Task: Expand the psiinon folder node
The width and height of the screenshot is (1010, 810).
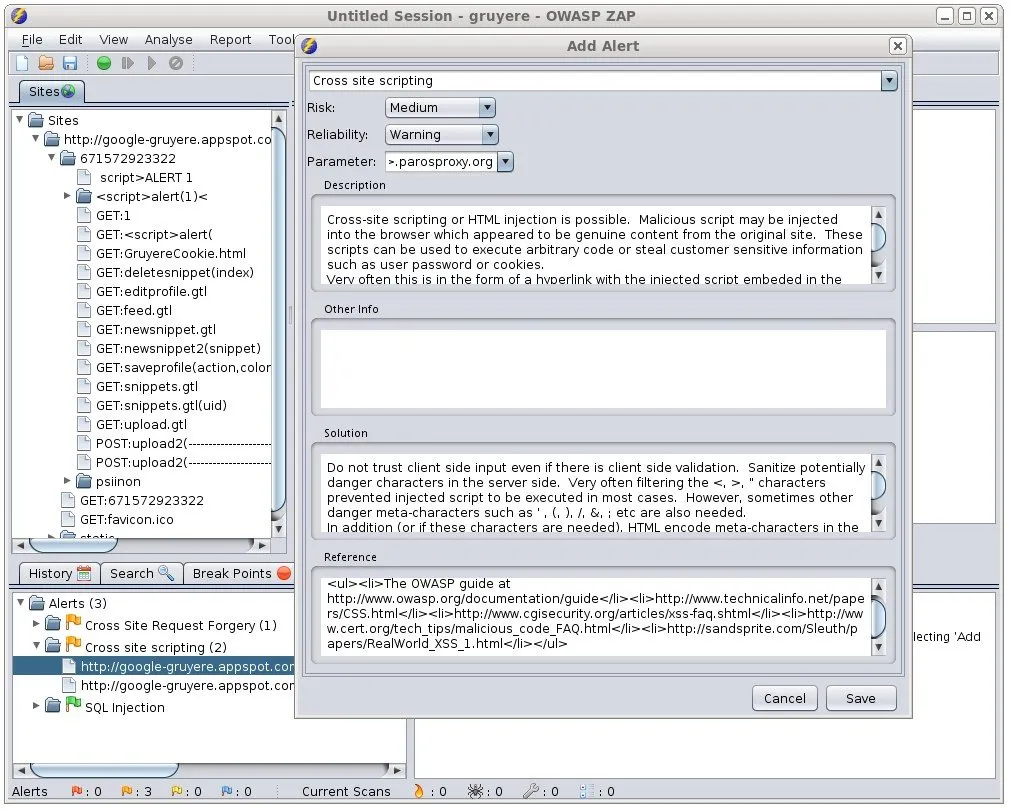Action: pos(67,481)
